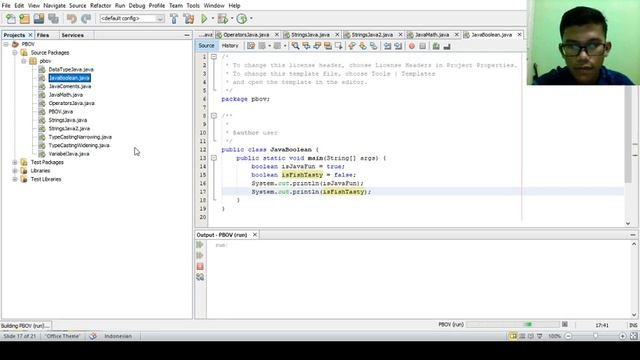Open Run Project dropdown arrow

(x=213, y=18)
